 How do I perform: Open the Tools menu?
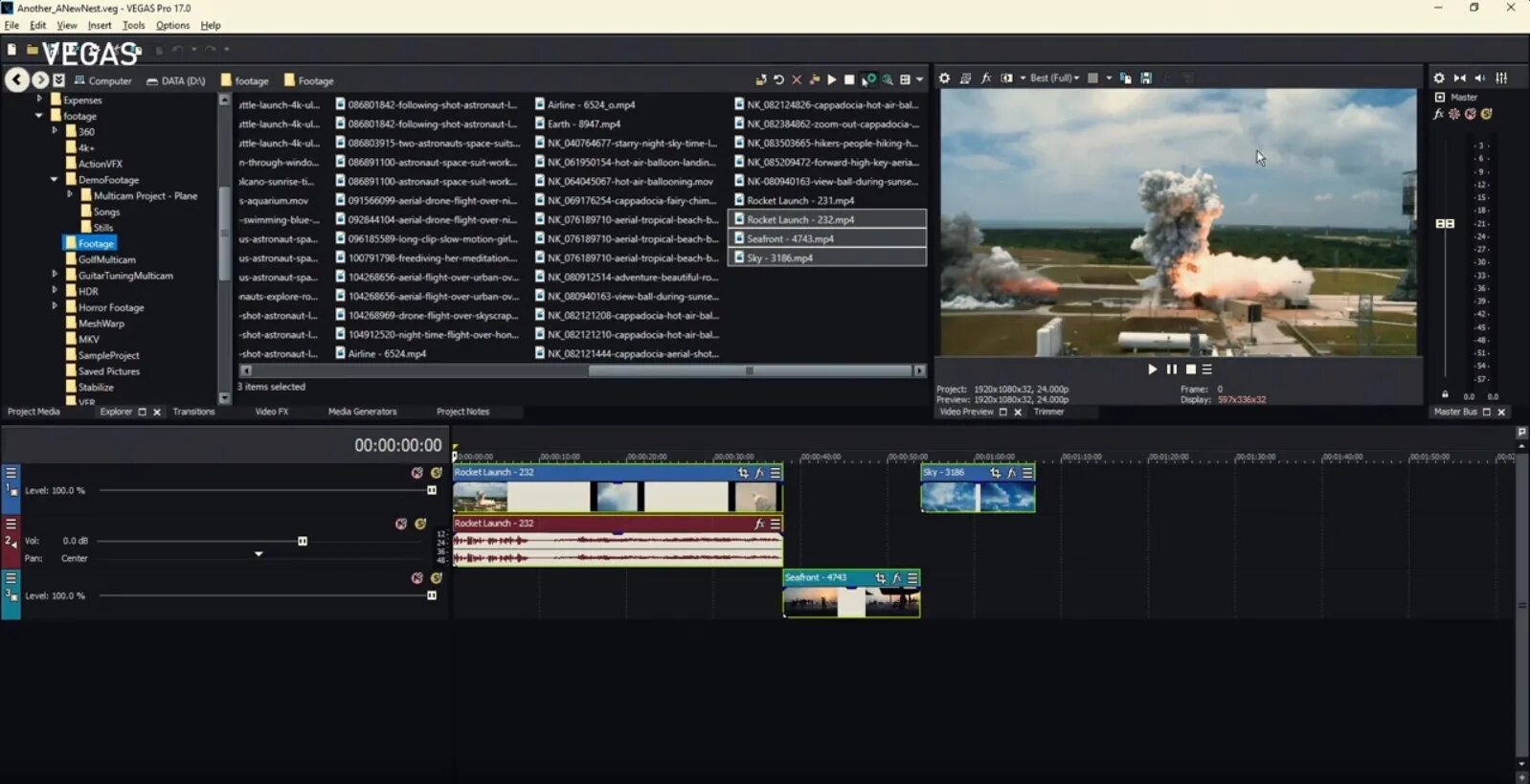[134, 26]
